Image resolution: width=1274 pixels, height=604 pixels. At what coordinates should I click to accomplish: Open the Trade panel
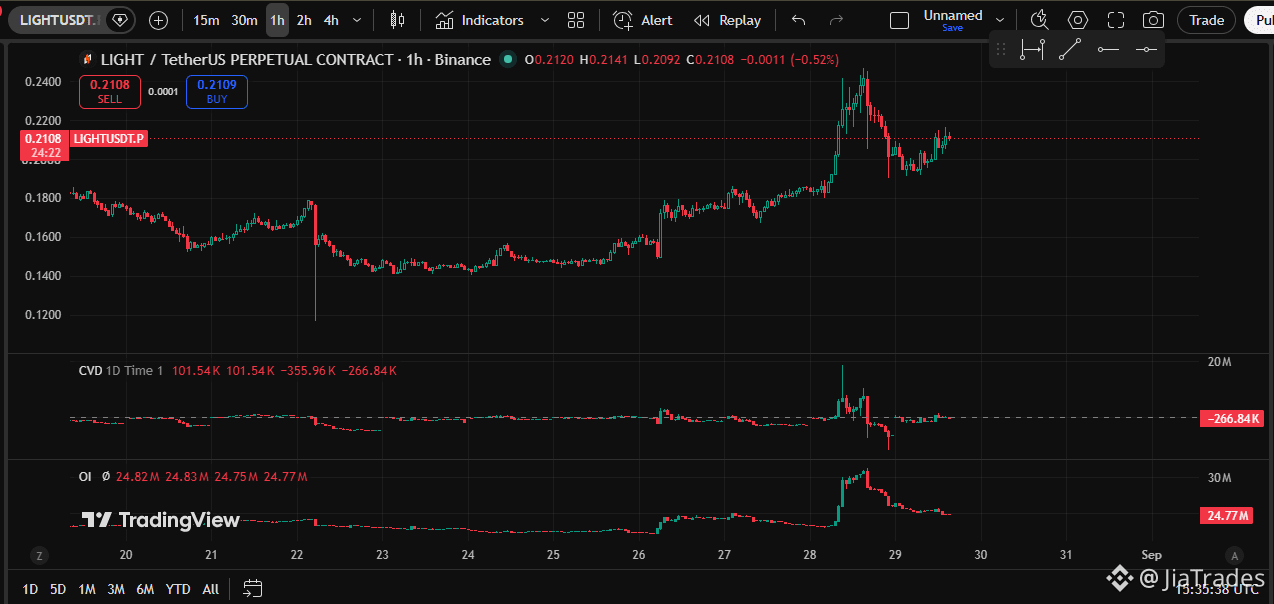coord(1206,20)
